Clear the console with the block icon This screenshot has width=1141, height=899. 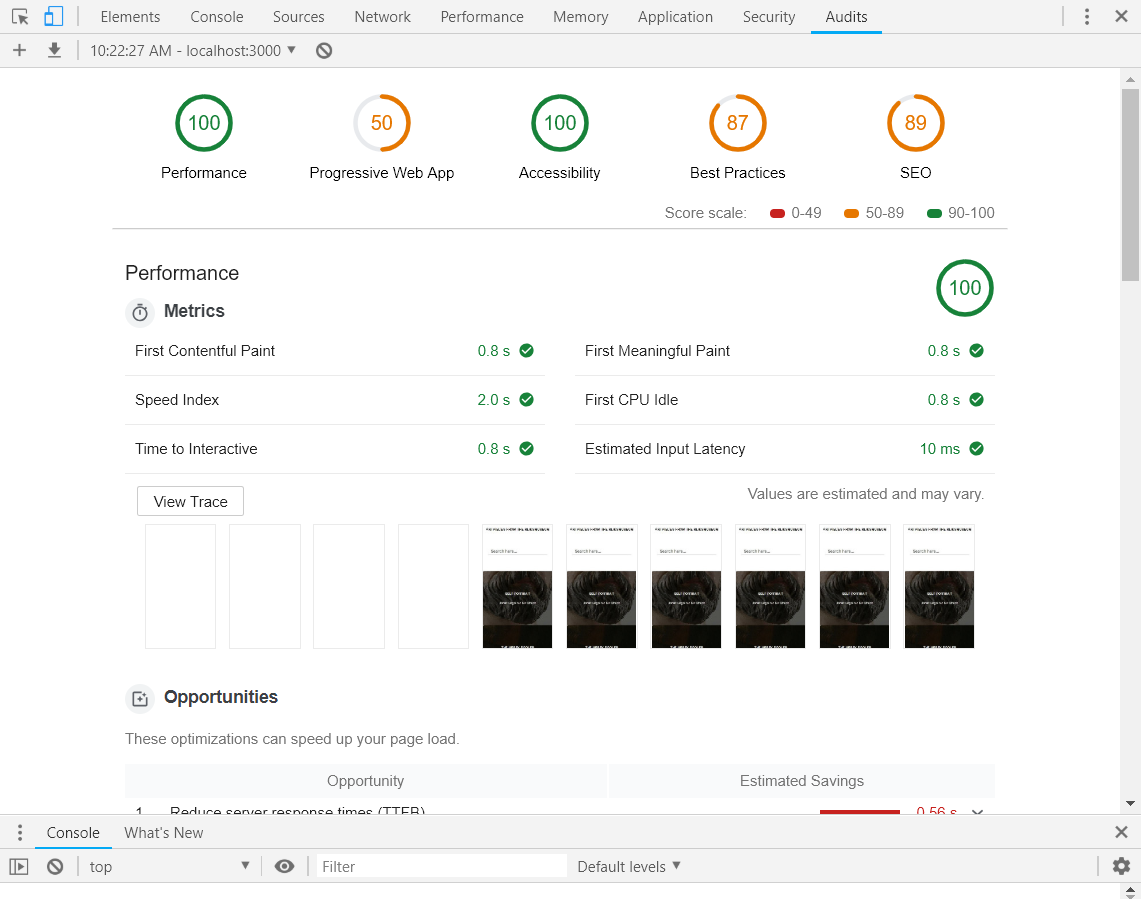pyautogui.click(x=55, y=866)
